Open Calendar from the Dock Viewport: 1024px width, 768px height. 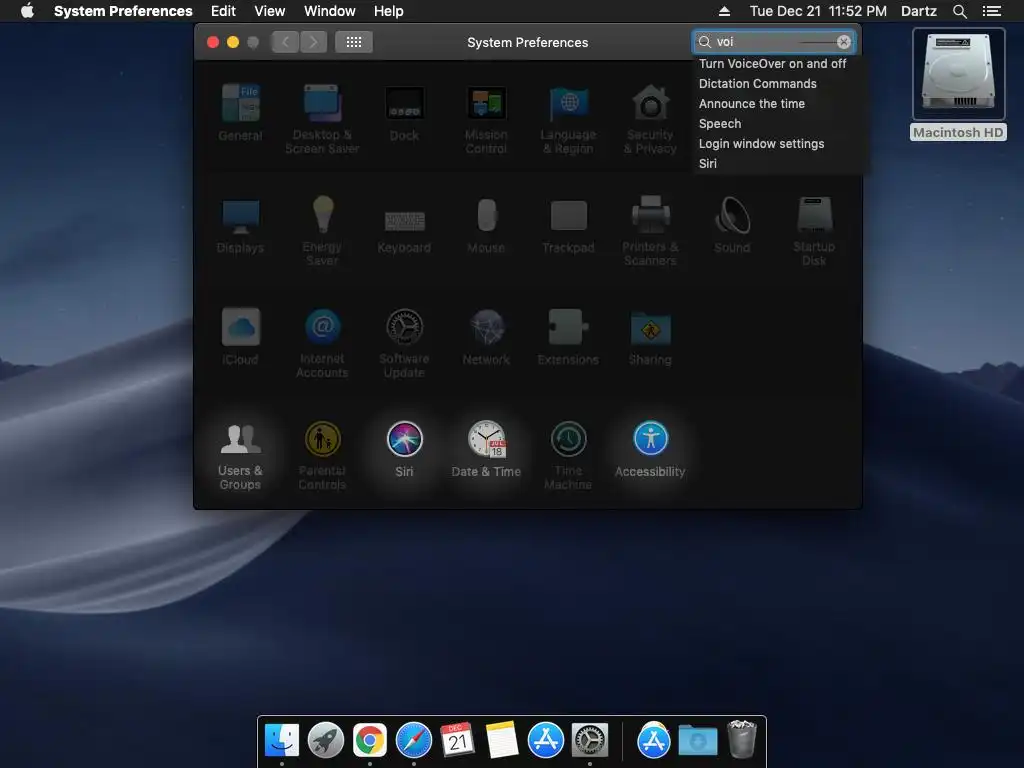pos(457,741)
